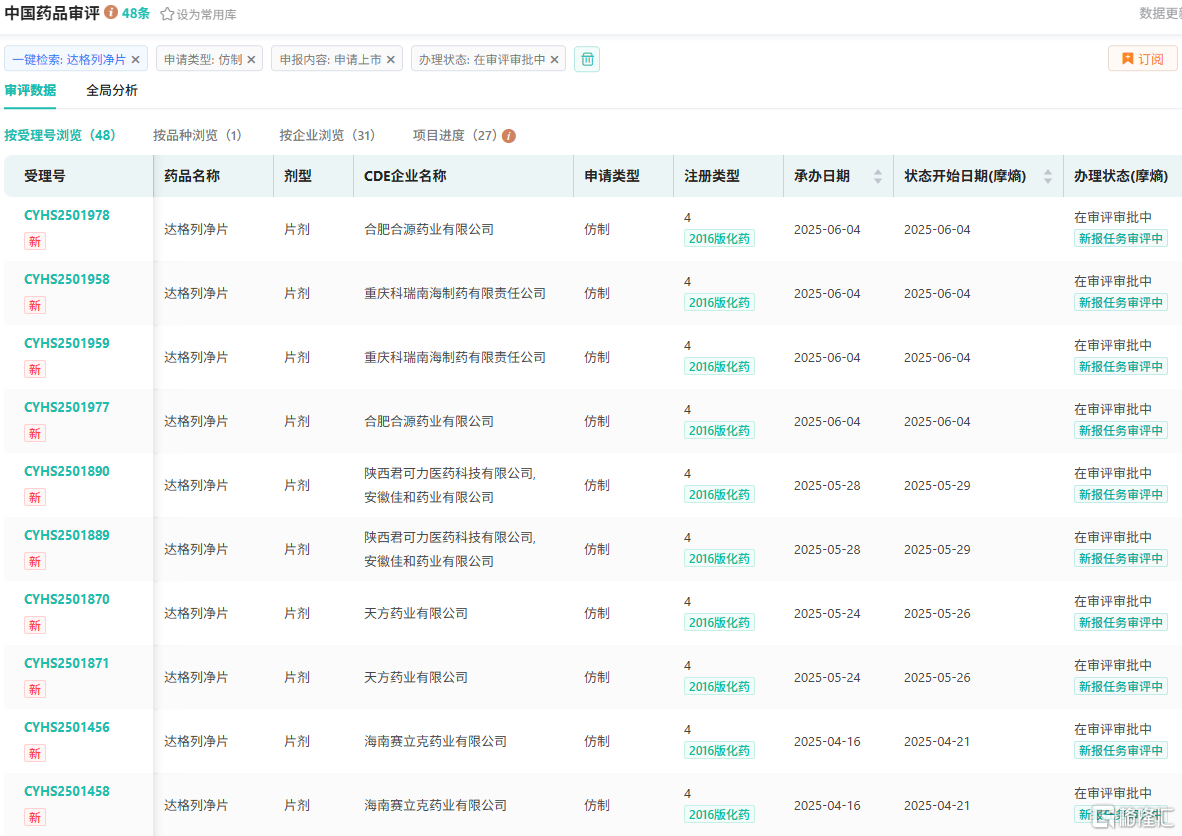1182x836 pixels.
Task: Click 重庆科瑞南海制药有限责任公司 in CYHS2501958 row
Action: (x=455, y=294)
